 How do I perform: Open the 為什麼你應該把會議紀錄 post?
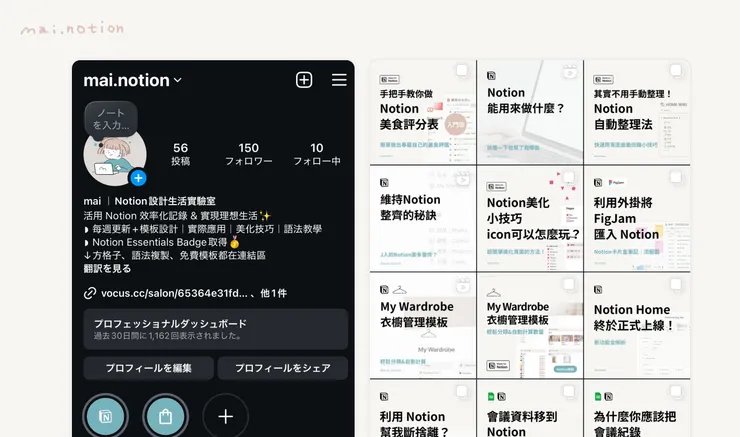click(637, 409)
